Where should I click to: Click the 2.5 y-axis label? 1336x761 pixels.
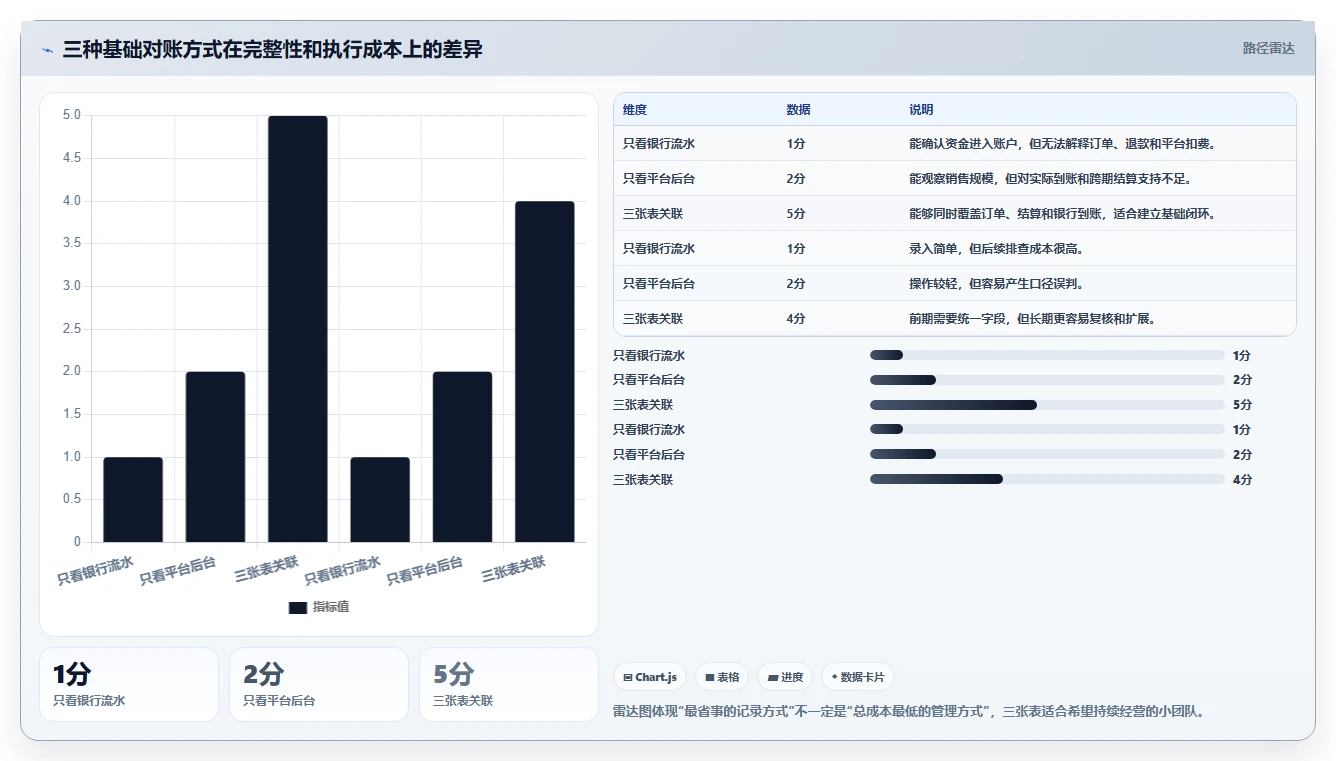tap(72, 329)
